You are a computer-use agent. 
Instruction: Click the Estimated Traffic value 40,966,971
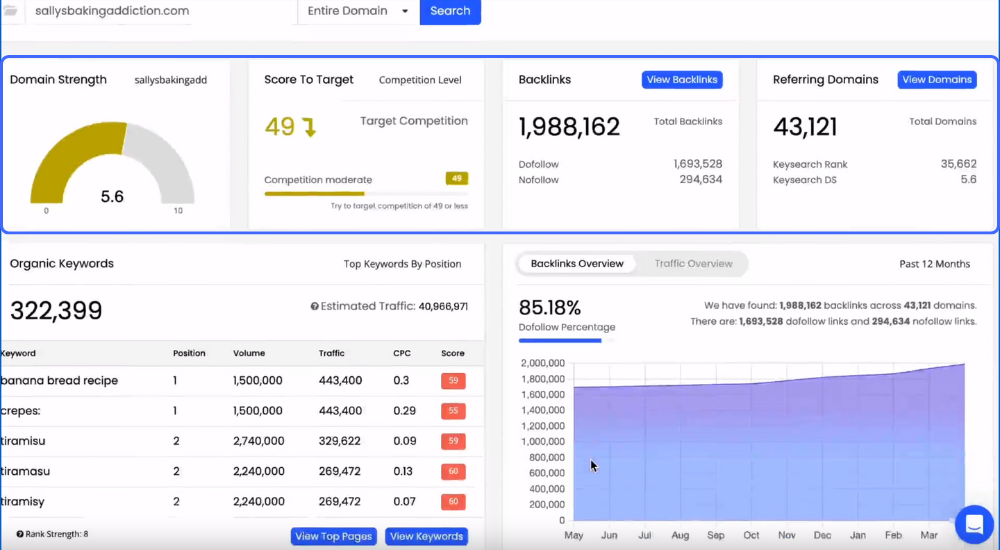(443, 306)
